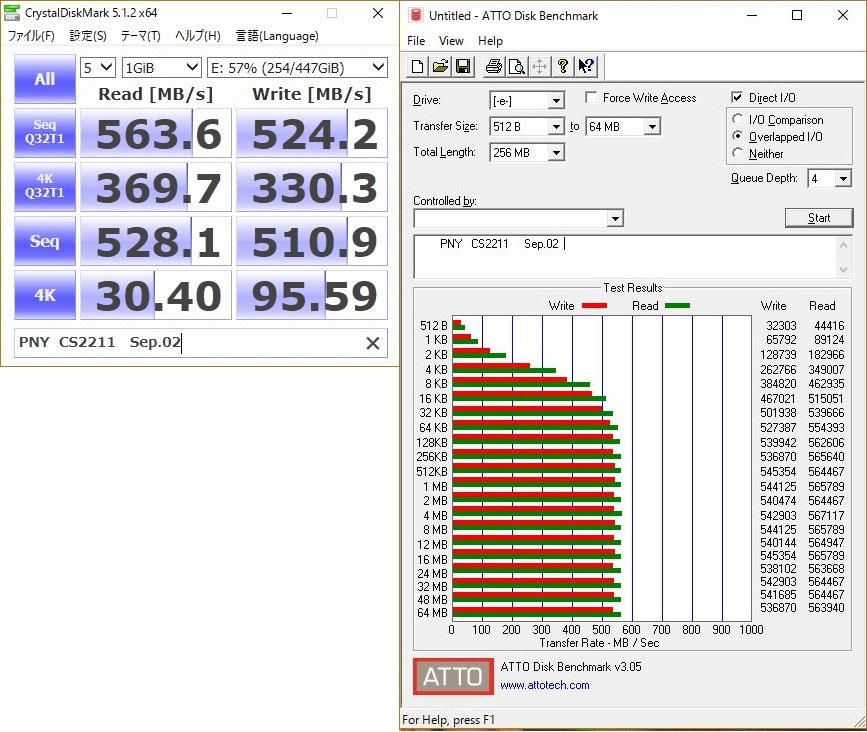Image resolution: width=867 pixels, height=732 pixels.
Task: Open the ヘルプ(H) help menu
Action: [x=197, y=36]
